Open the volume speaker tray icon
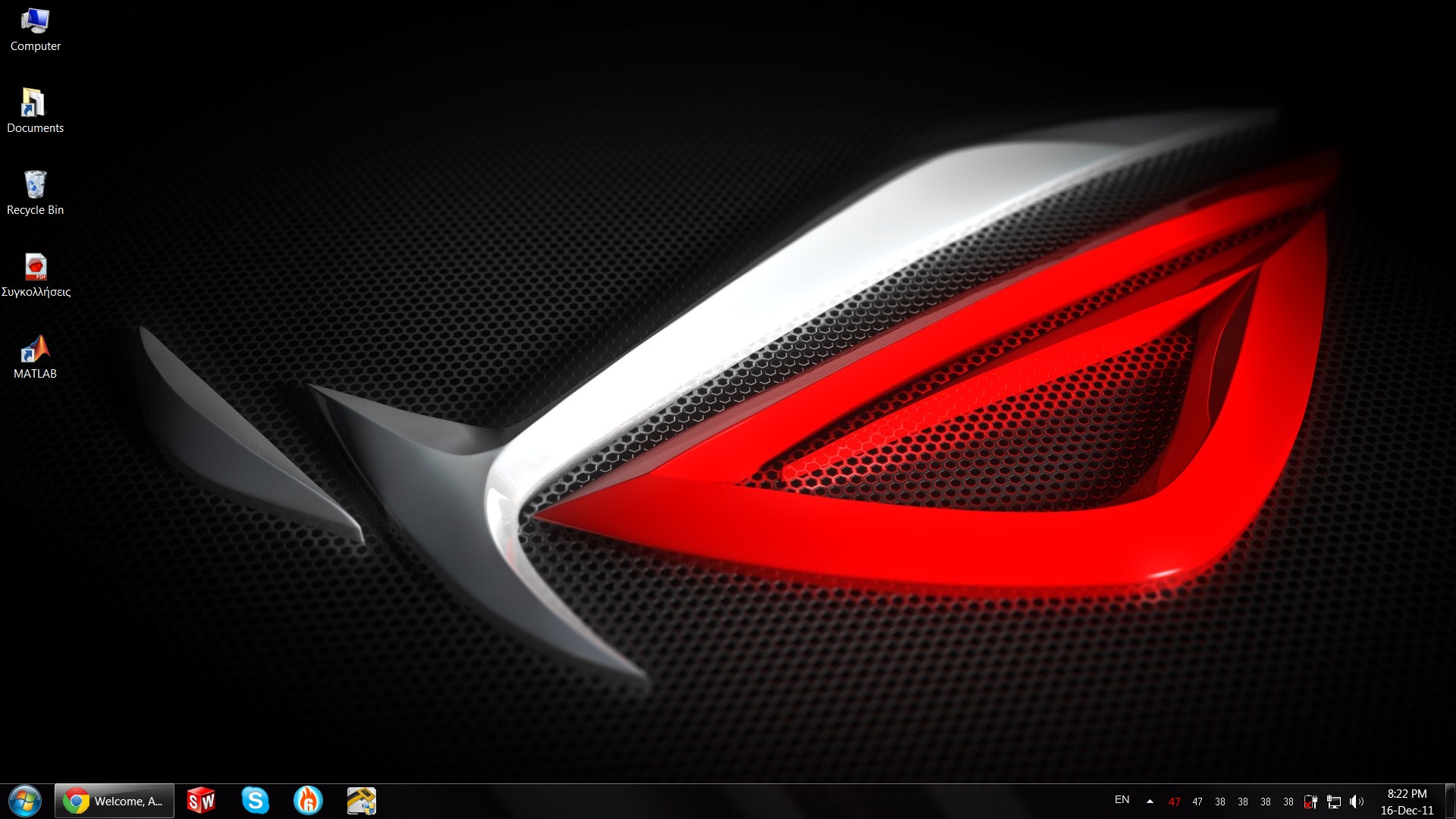 coord(1357,802)
